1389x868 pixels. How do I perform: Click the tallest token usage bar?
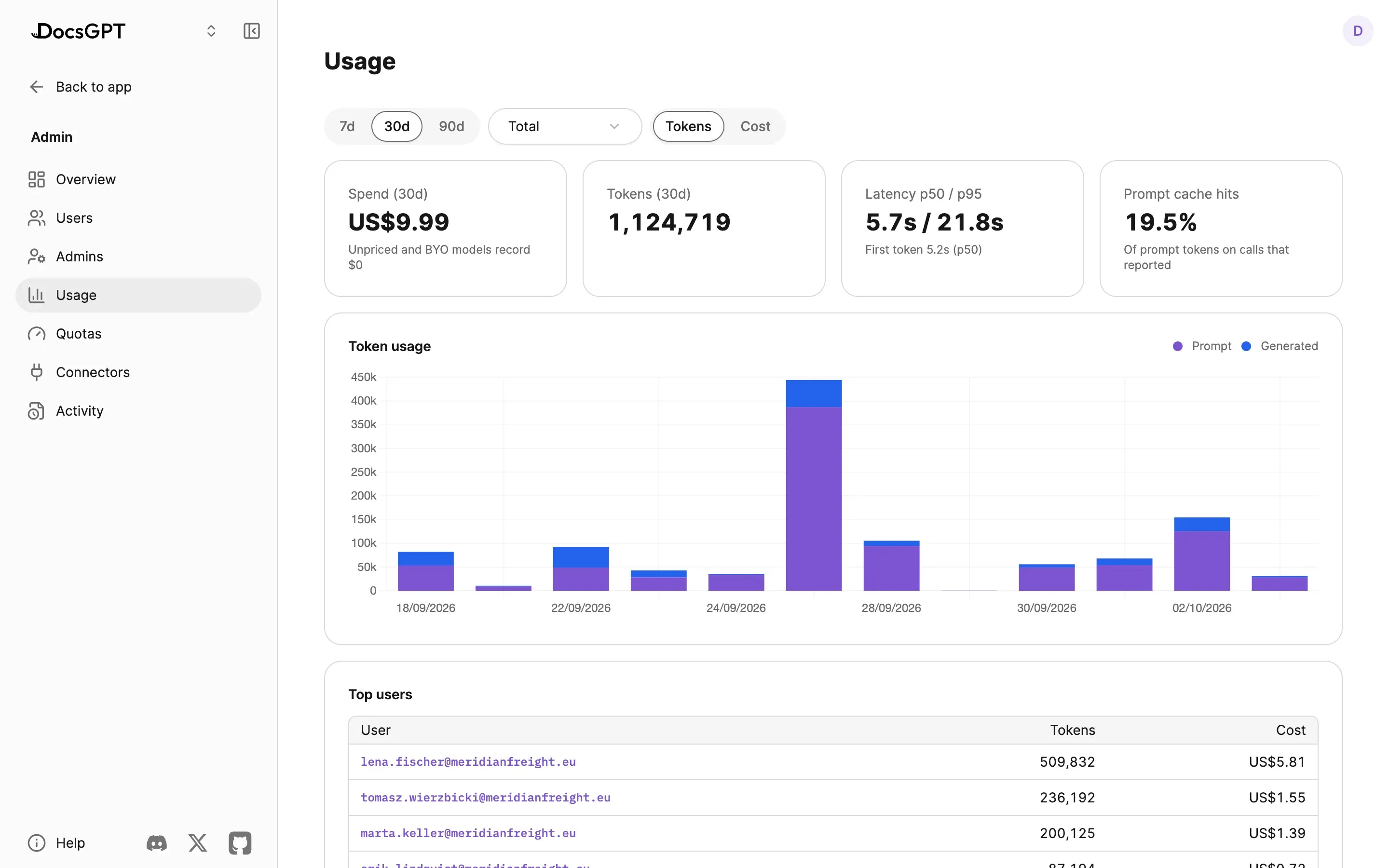[x=814, y=485]
